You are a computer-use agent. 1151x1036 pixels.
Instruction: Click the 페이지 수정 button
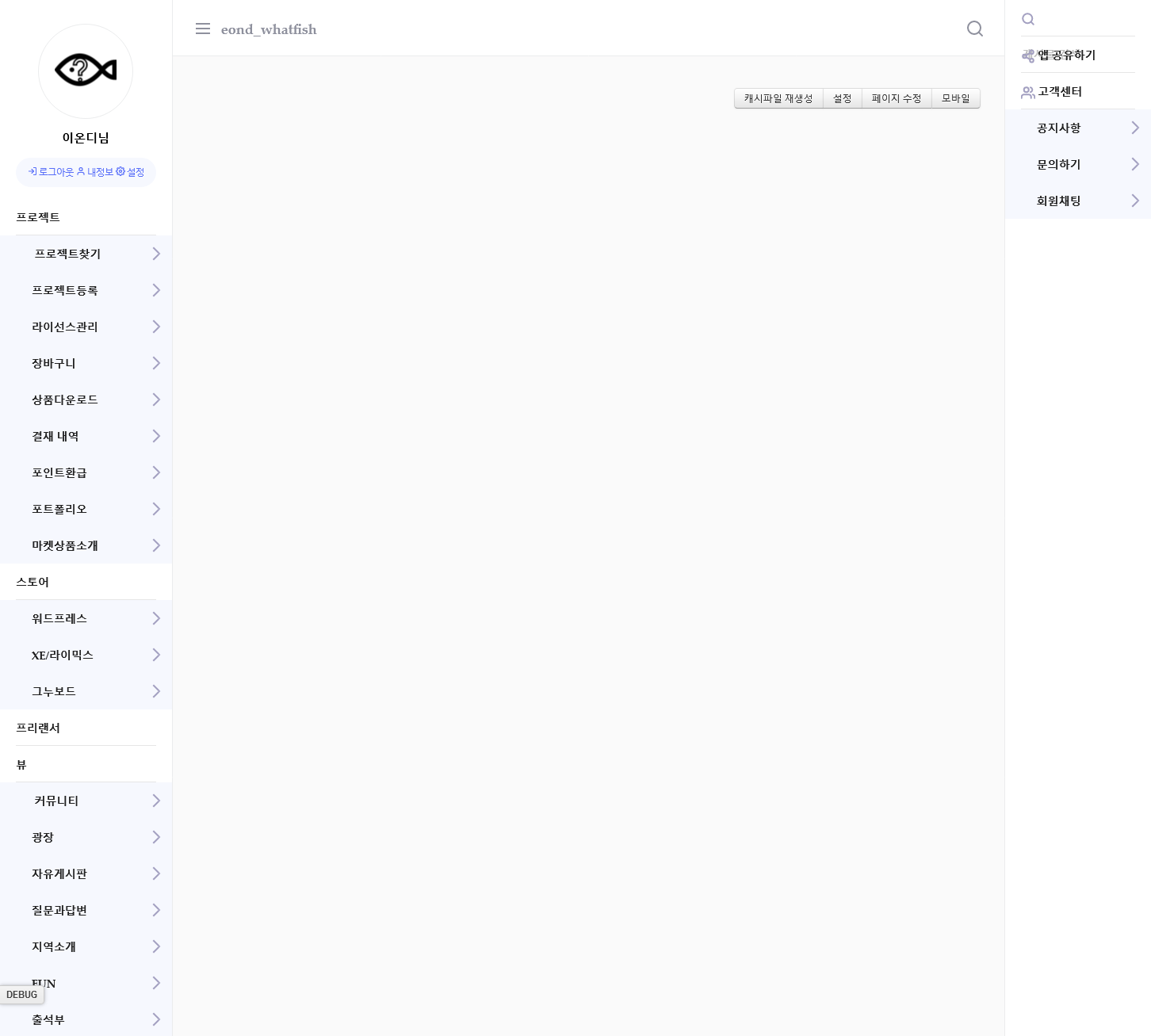[897, 98]
